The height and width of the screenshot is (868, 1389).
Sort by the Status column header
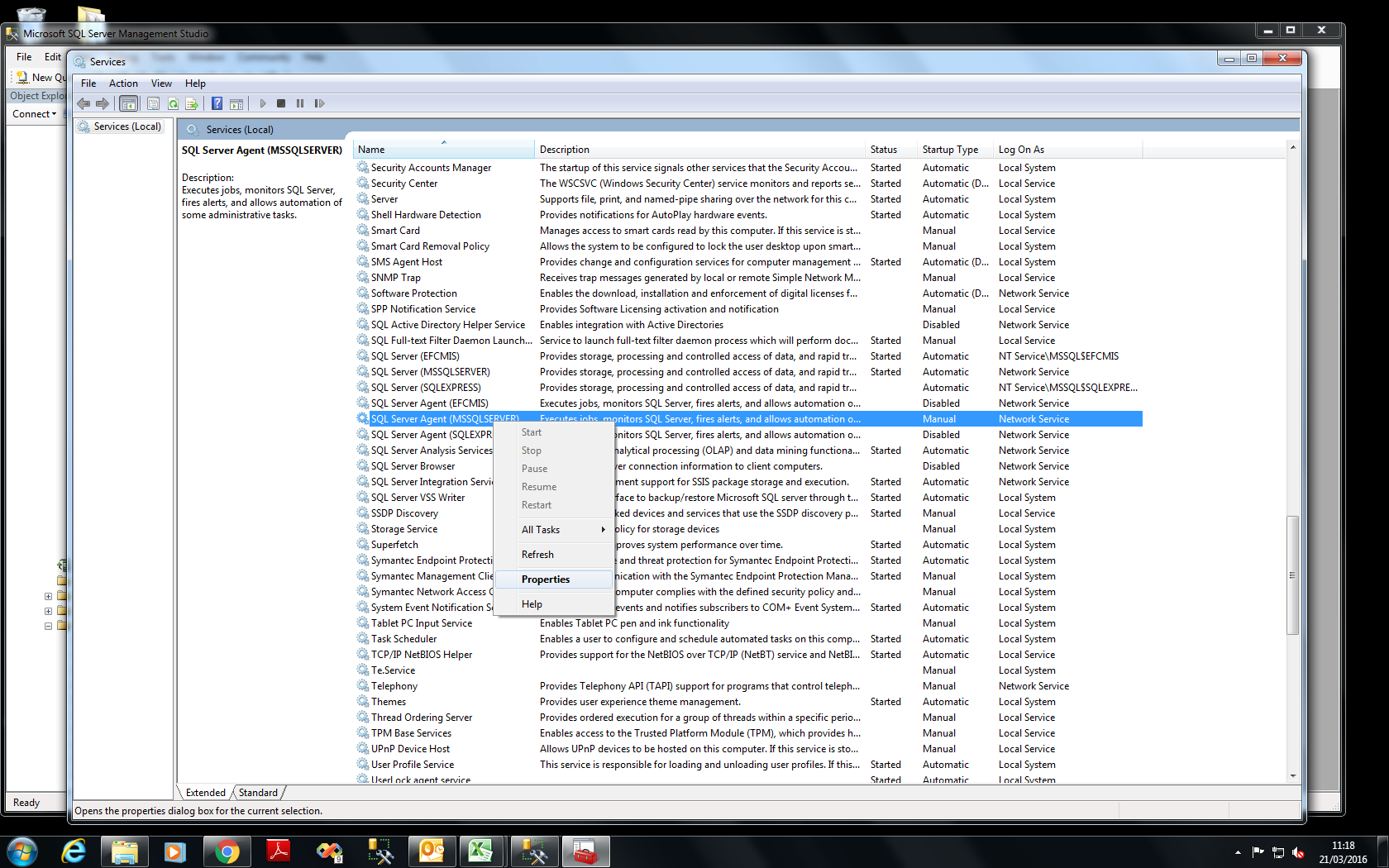(x=892, y=150)
